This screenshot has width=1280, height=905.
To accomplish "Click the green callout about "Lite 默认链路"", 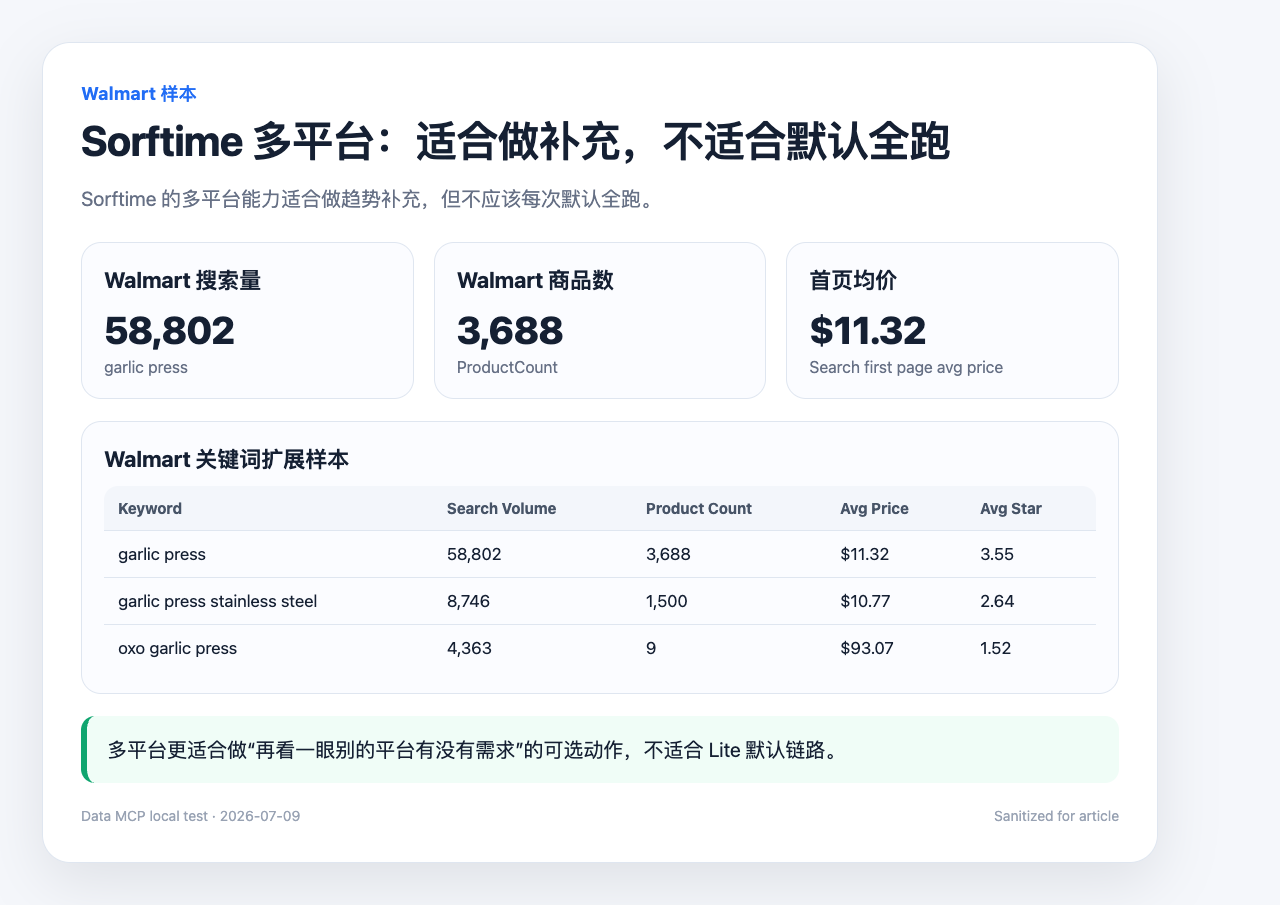I will 600,749.
